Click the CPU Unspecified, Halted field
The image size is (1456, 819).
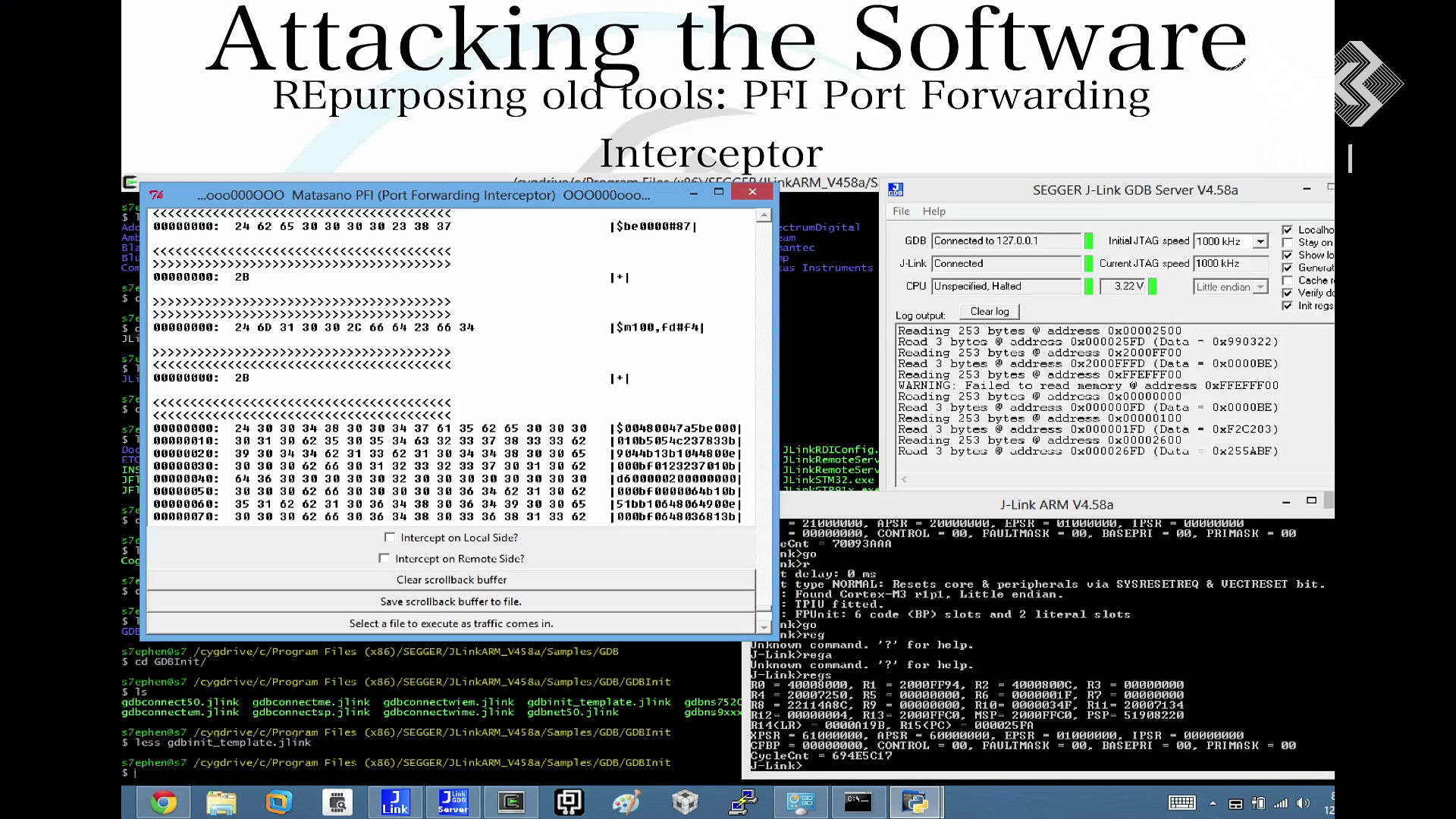tap(1006, 287)
